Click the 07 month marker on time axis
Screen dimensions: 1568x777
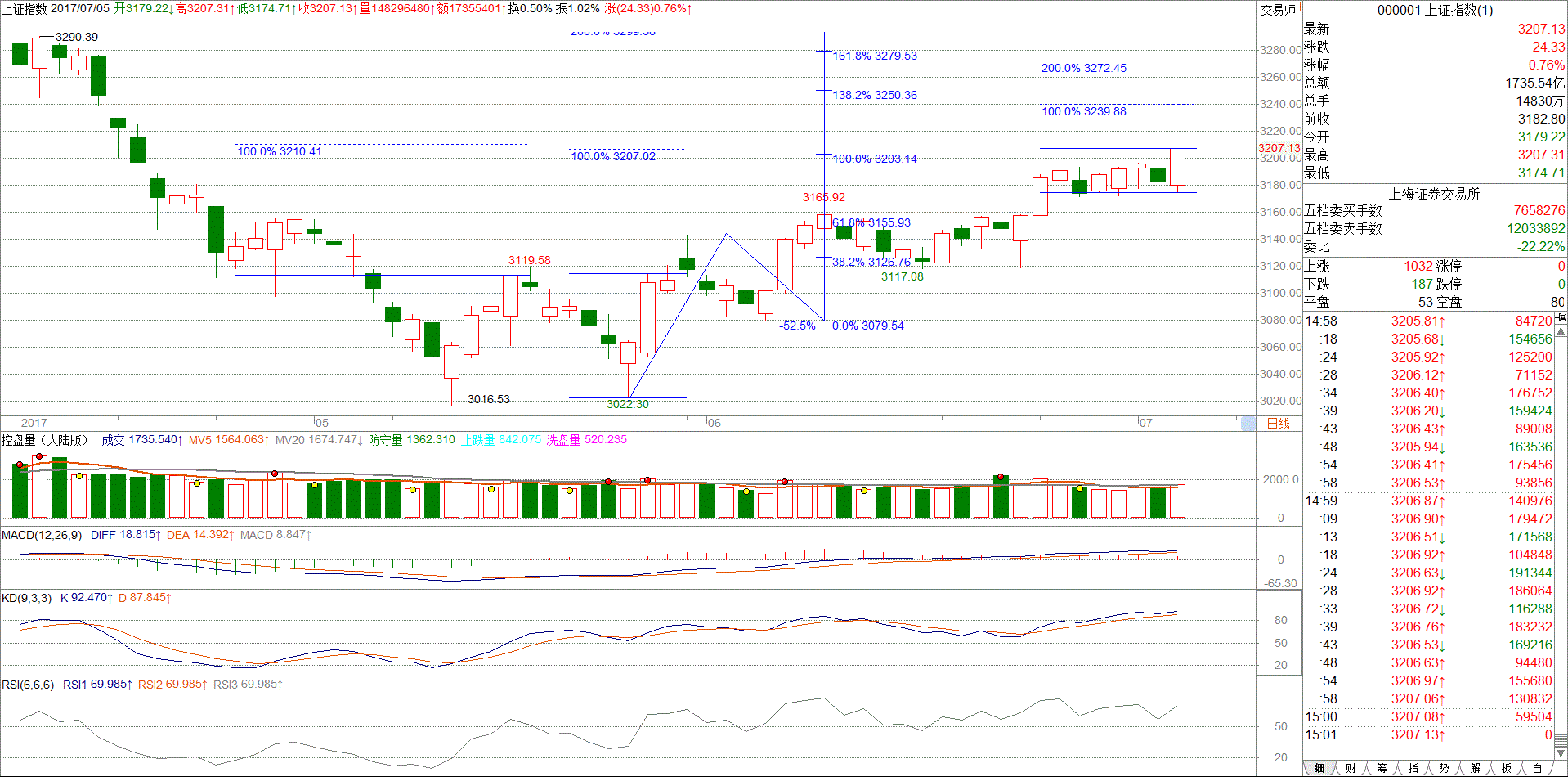[x=1146, y=423]
